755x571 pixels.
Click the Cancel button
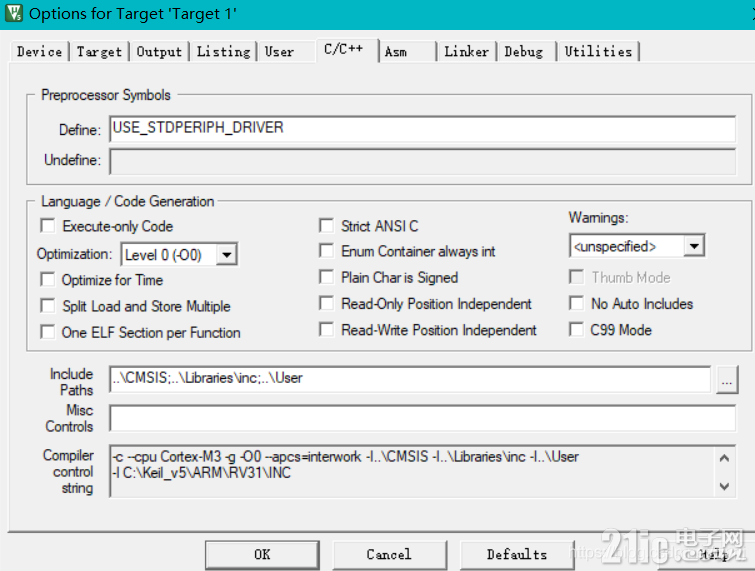click(x=389, y=555)
